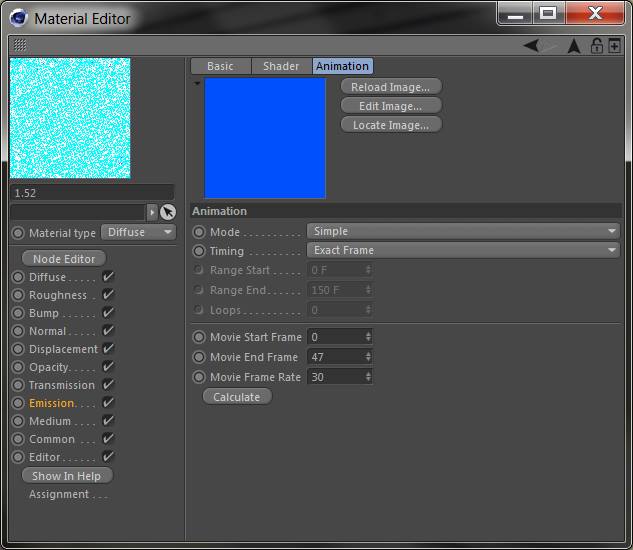
Task: Click the Diffuse channel animation dot
Action: [x=18, y=277]
